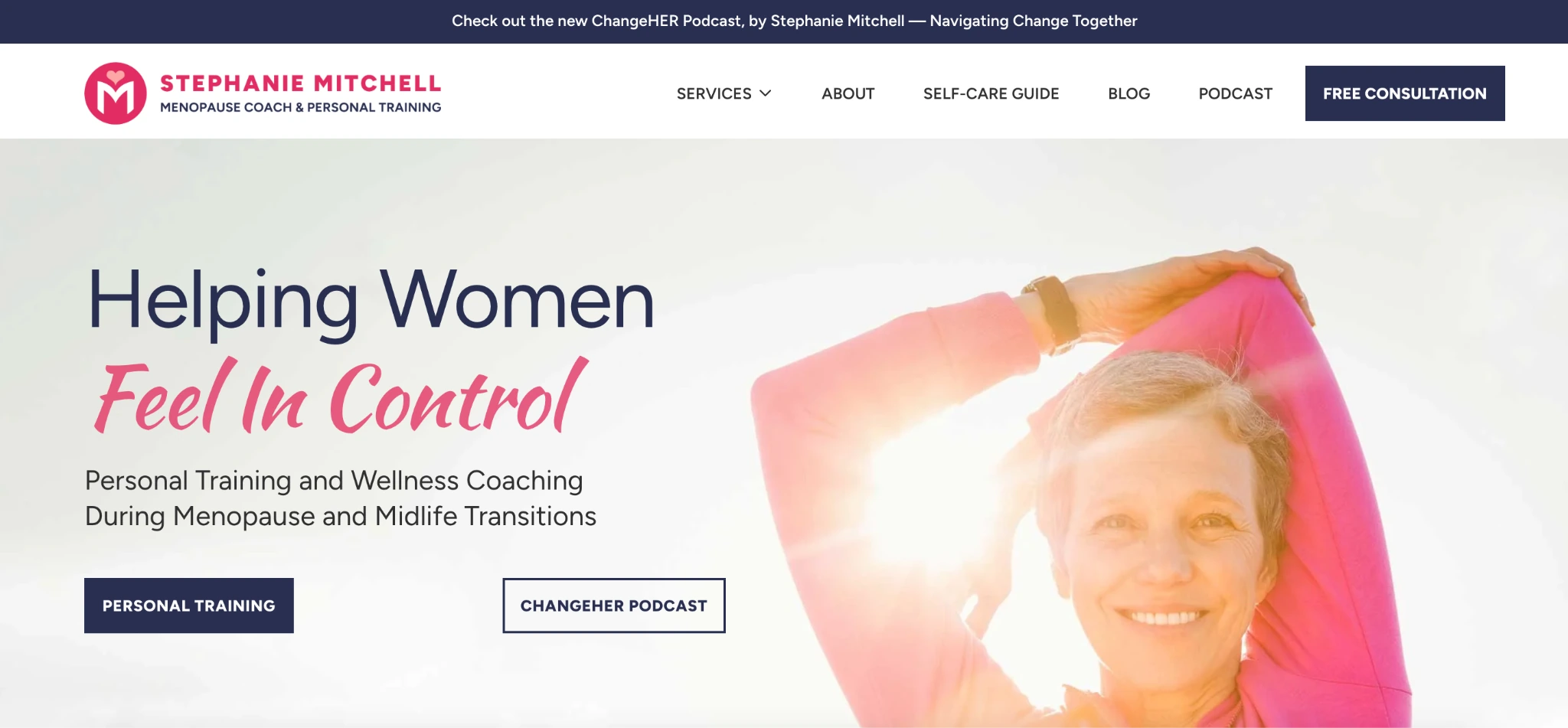Click the Personal Training button
Screen dimensions: 1568x728
pos(189,606)
